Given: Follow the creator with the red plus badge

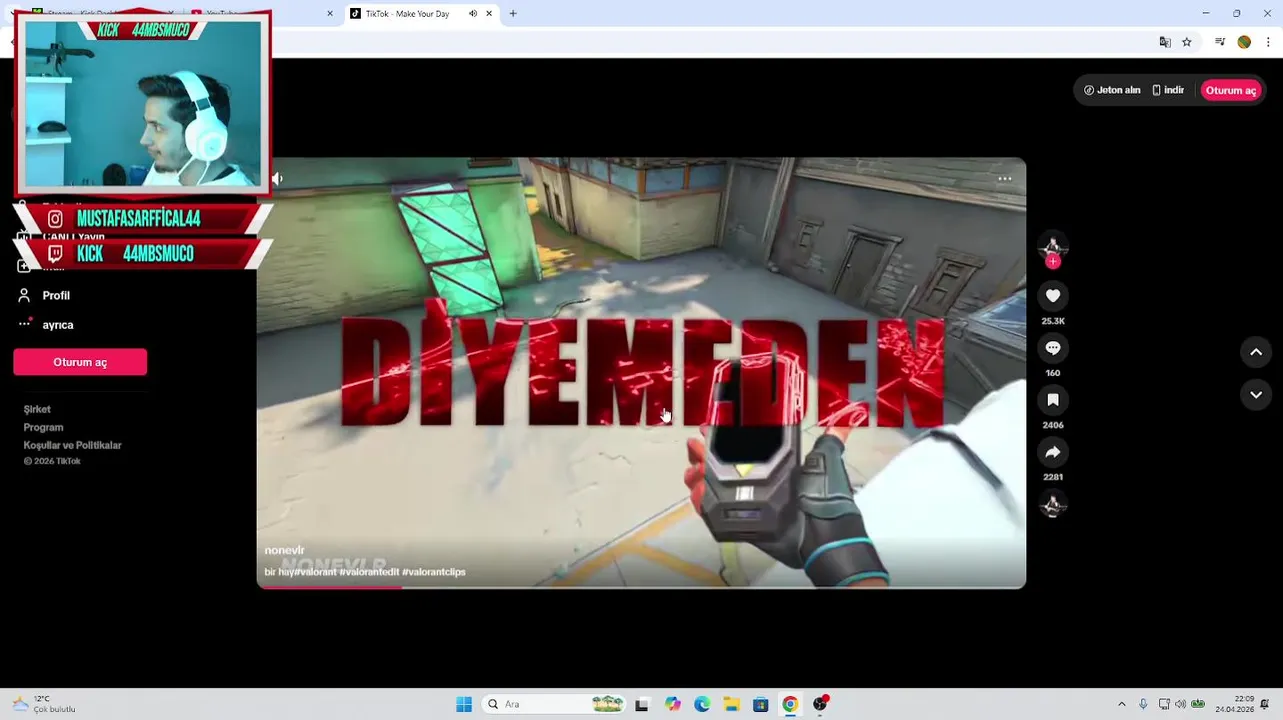Looking at the screenshot, I should 1052,262.
